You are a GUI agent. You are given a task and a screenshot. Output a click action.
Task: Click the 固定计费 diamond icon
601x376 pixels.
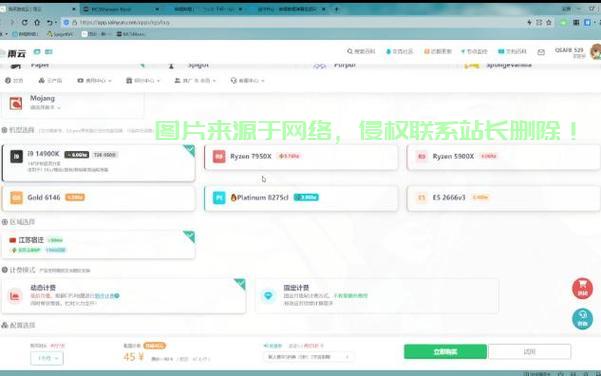pyautogui.click(x=268, y=296)
